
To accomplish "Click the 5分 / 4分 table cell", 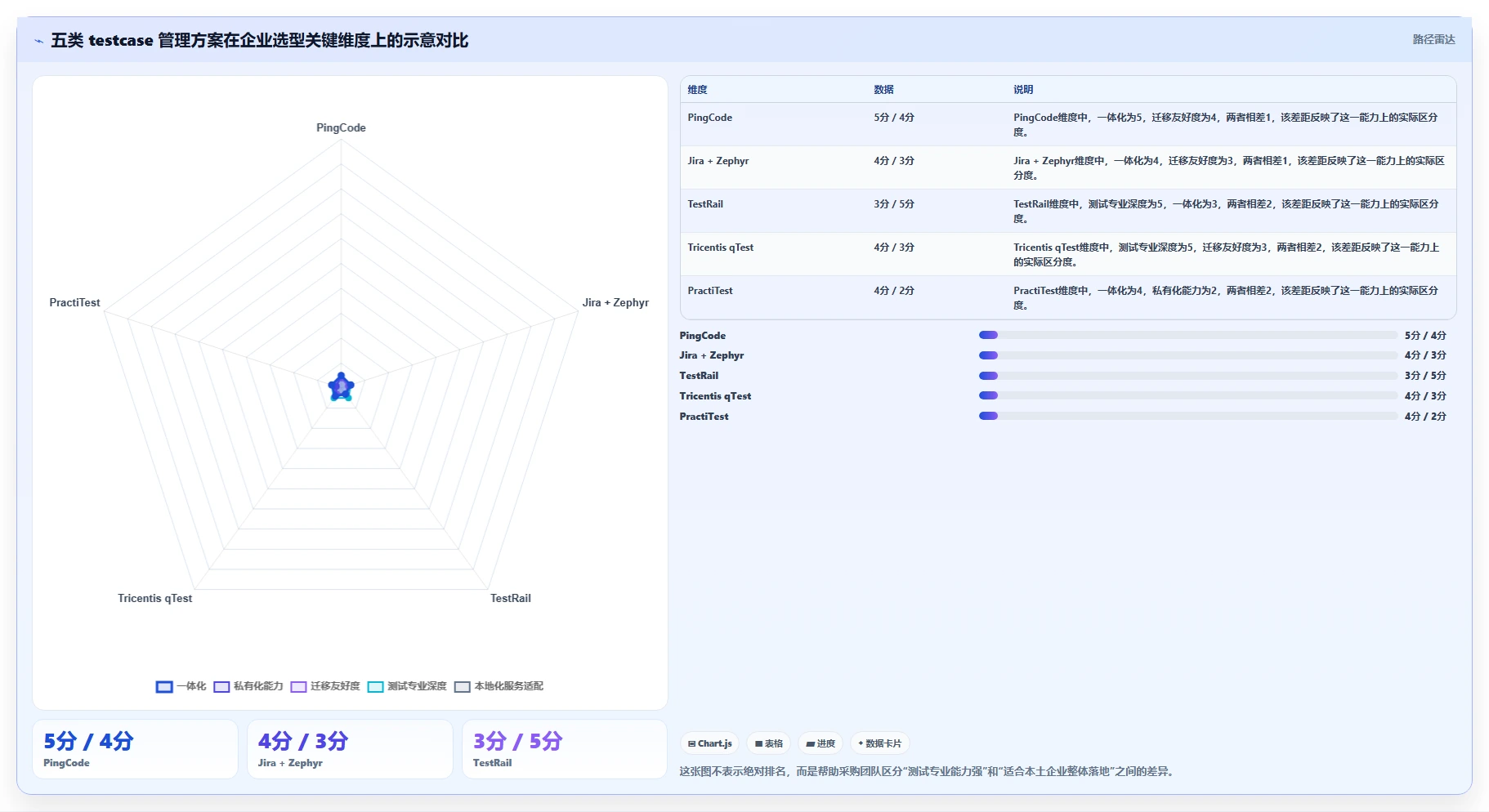I will tap(893, 118).
